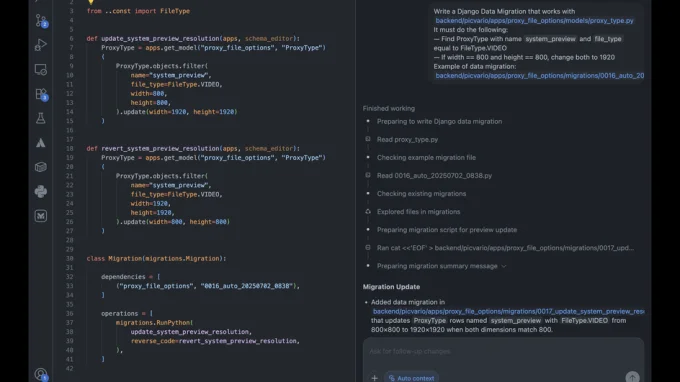Open the Source Control view in activity bar
The width and height of the screenshot is (680, 382).
coord(41,20)
